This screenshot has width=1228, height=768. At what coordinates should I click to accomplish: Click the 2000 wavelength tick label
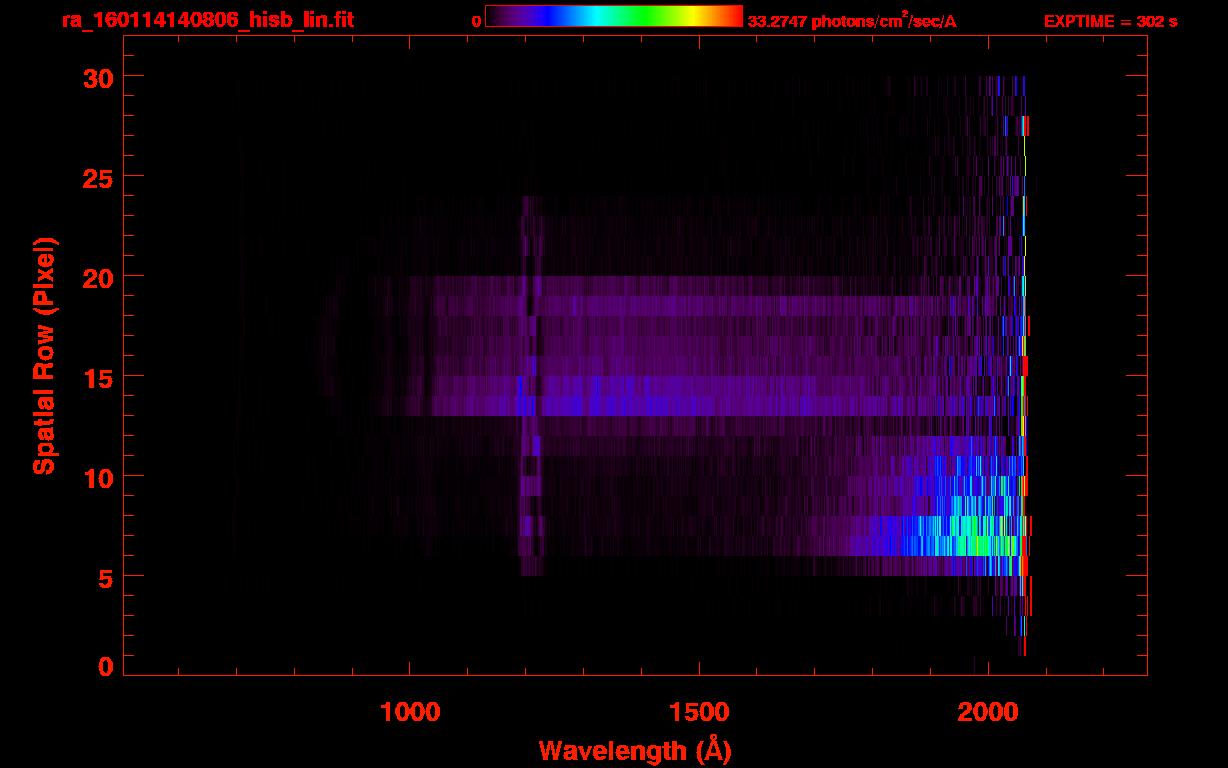tap(988, 712)
